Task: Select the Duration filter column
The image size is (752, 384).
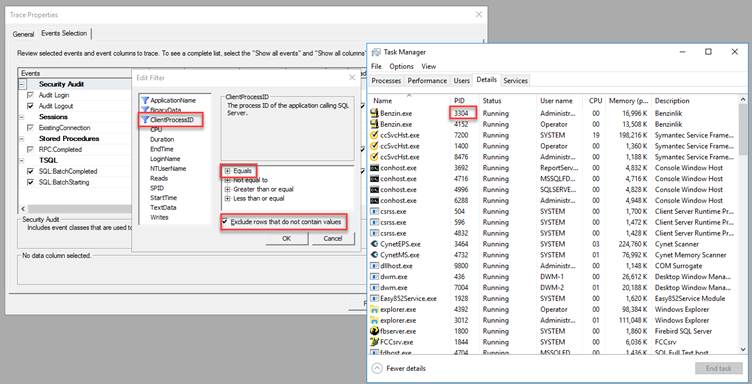Action: (162, 140)
